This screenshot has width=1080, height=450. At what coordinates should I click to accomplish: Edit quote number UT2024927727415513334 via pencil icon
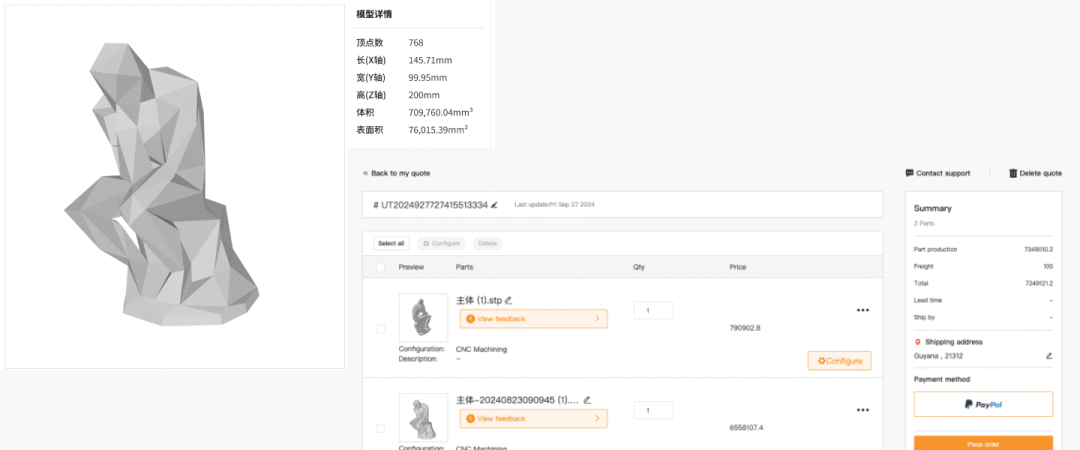click(494, 205)
